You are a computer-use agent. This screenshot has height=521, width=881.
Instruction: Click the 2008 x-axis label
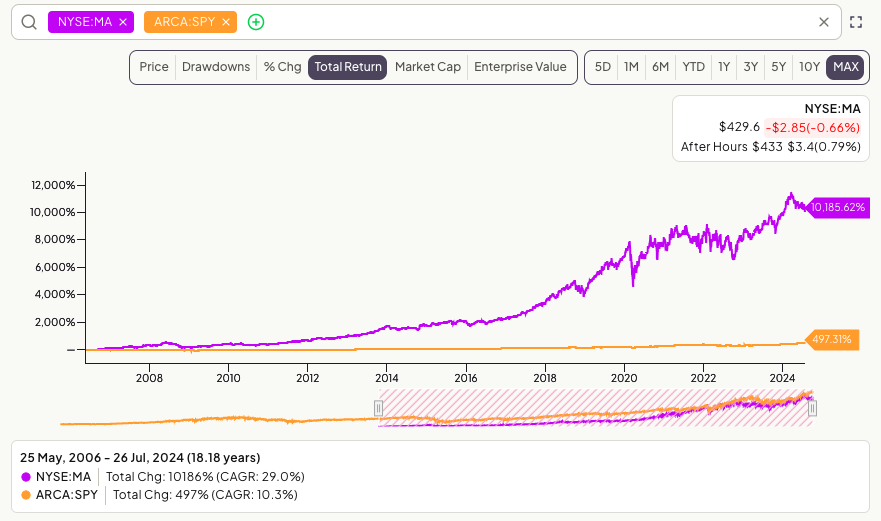[x=149, y=378]
